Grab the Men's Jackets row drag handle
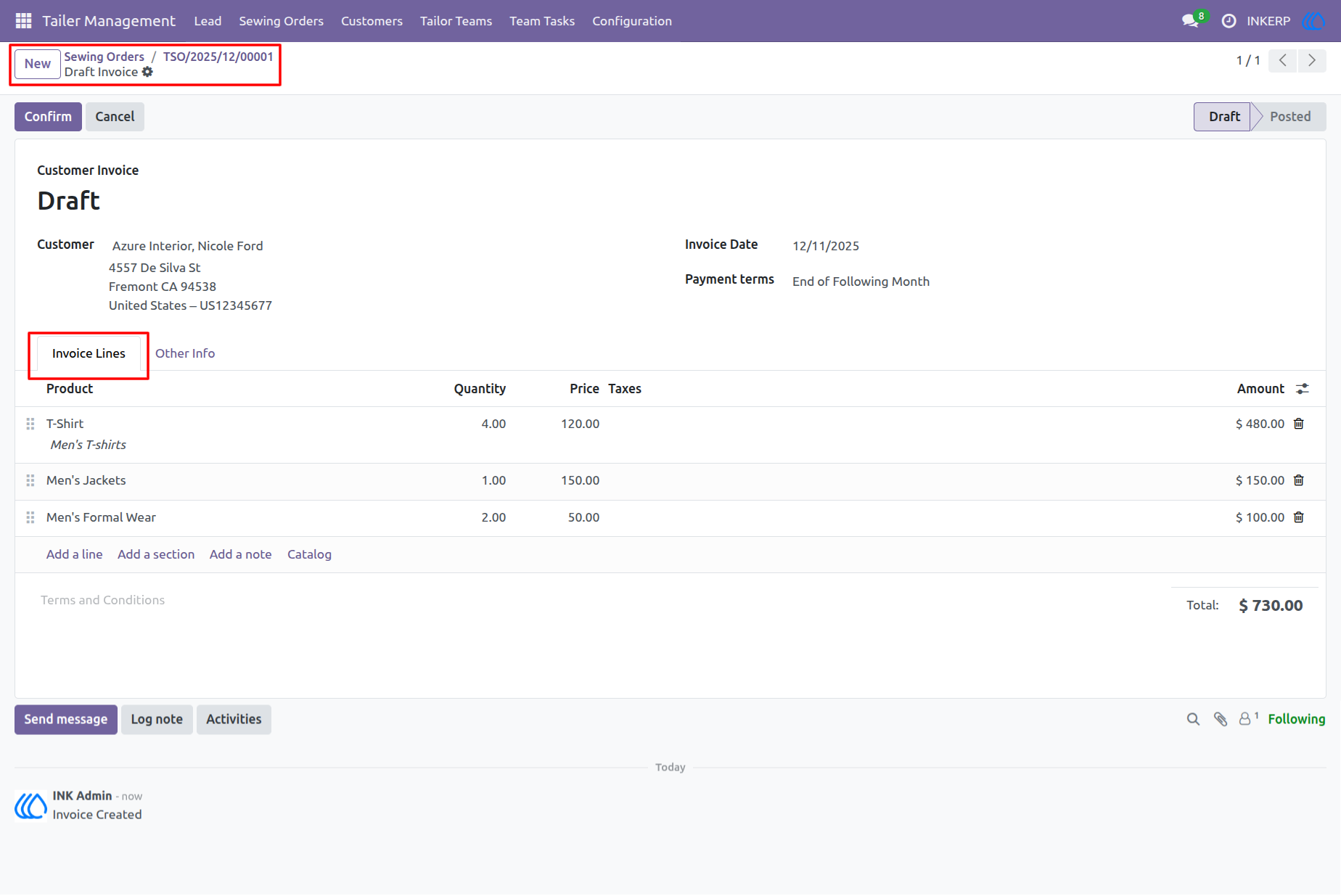Viewport: 1341px width, 896px height. 30,480
